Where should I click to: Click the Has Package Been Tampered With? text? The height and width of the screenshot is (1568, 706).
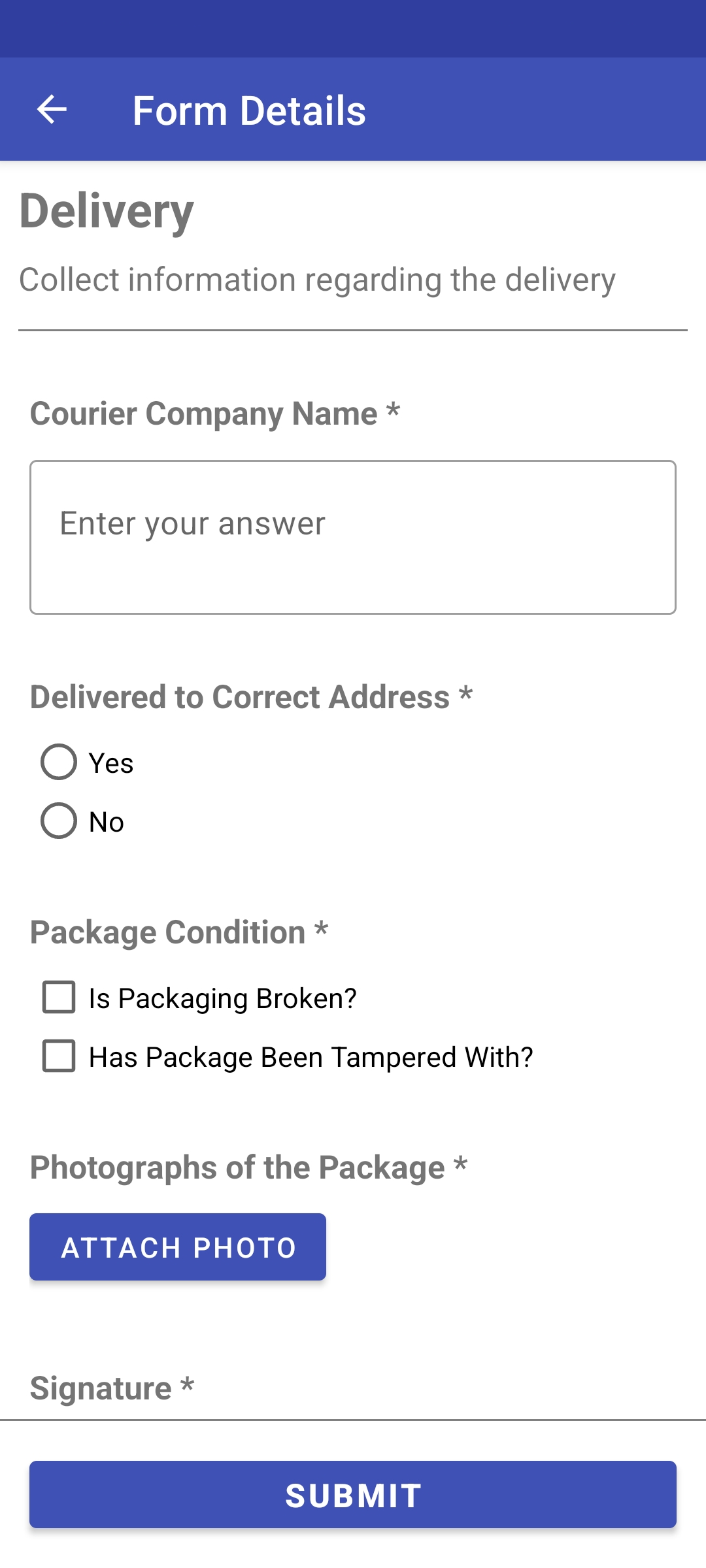311,1057
